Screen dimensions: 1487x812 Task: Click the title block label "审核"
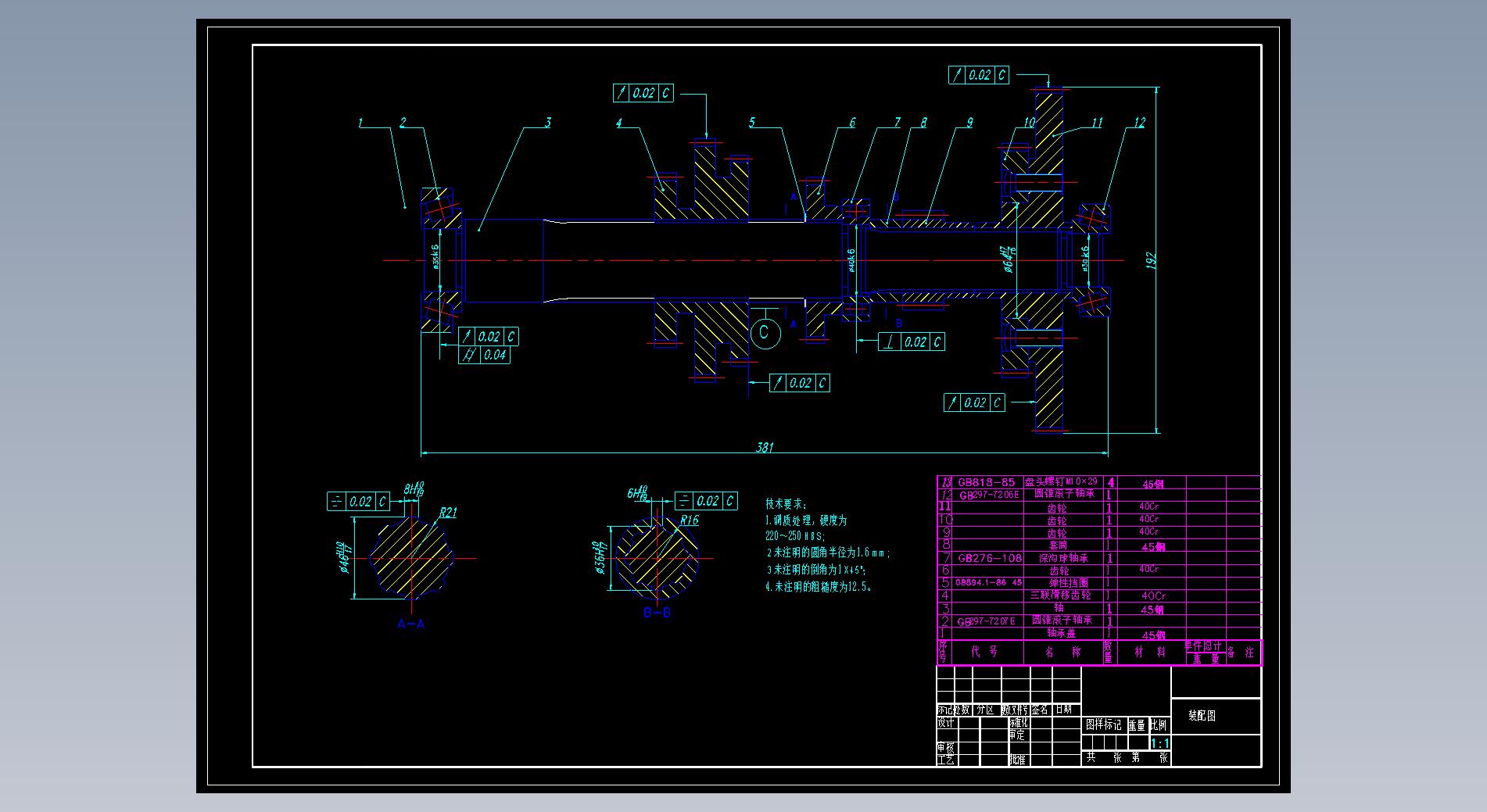(x=946, y=748)
